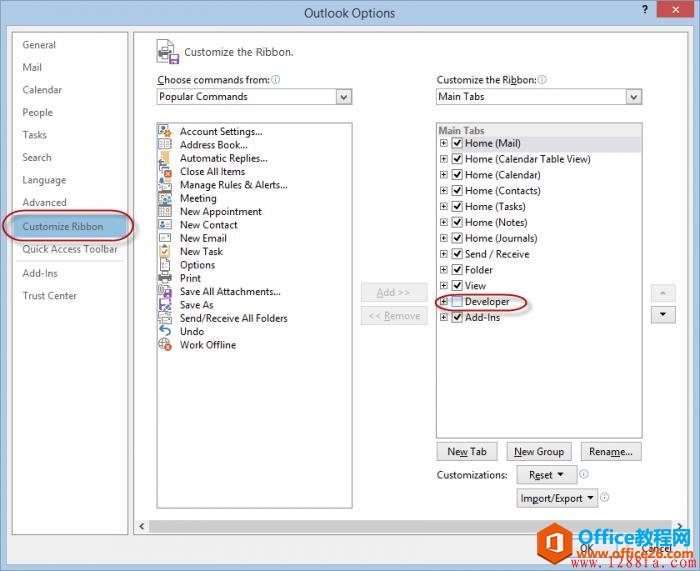
Task: Switch to the General options category
Action: tap(39, 45)
